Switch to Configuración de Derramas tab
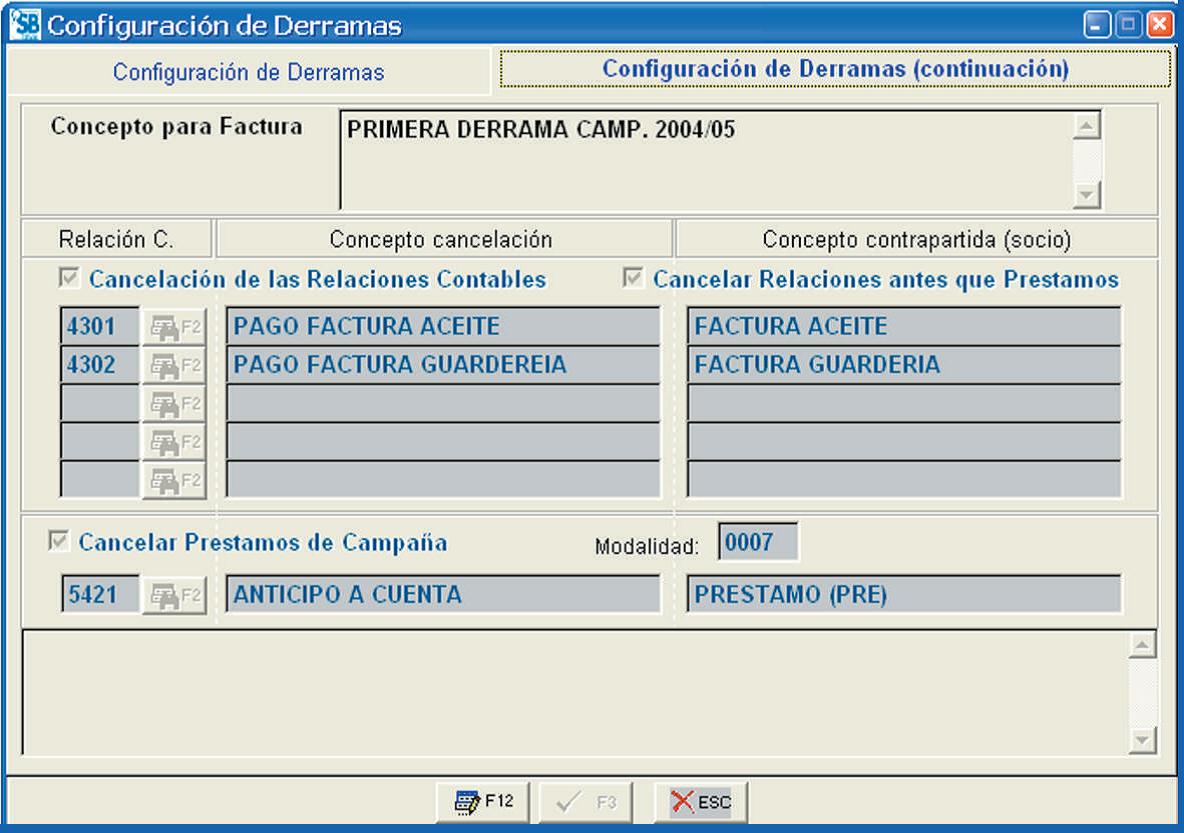Image resolution: width=1184 pixels, height=833 pixels. click(x=248, y=73)
